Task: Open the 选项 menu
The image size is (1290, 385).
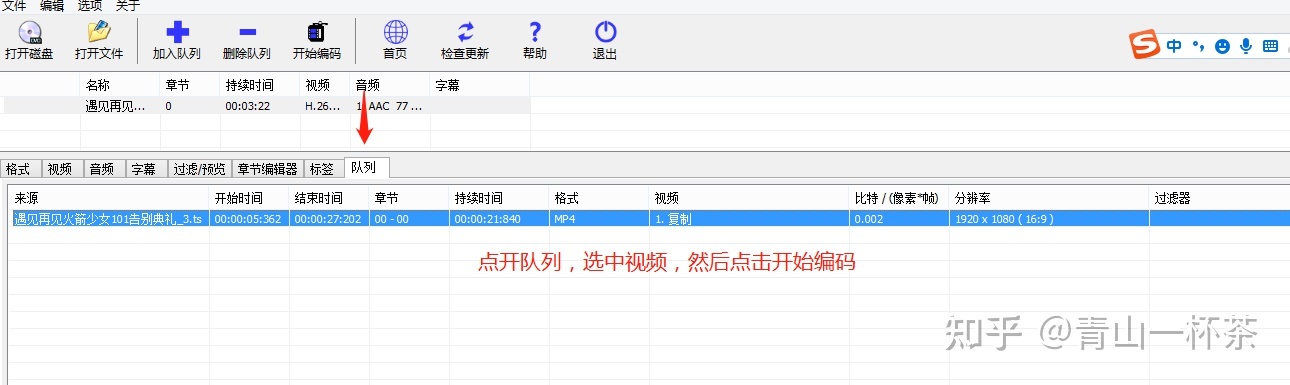Action: (x=91, y=6)
